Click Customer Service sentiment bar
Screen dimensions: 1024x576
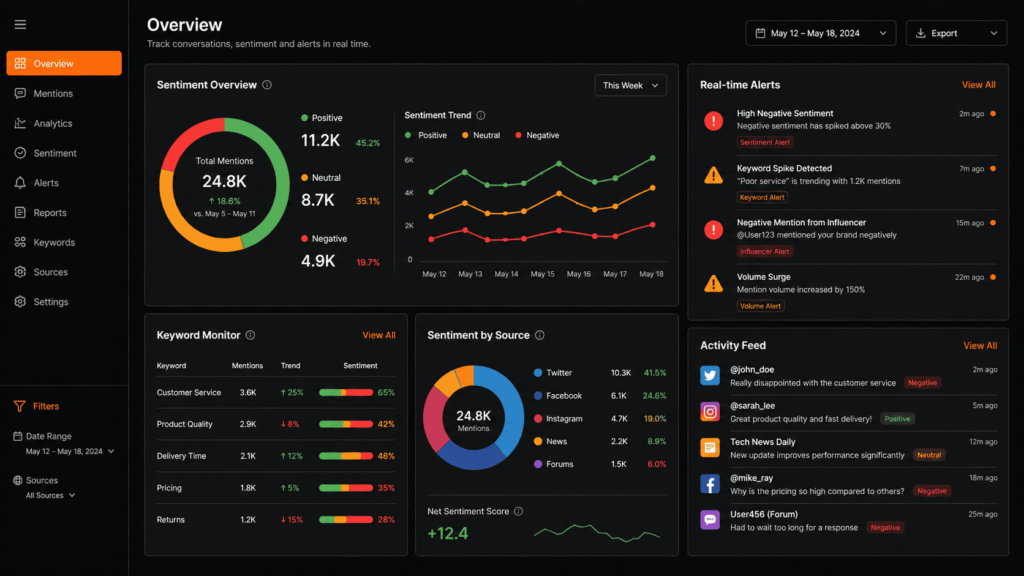click(345, 392)
